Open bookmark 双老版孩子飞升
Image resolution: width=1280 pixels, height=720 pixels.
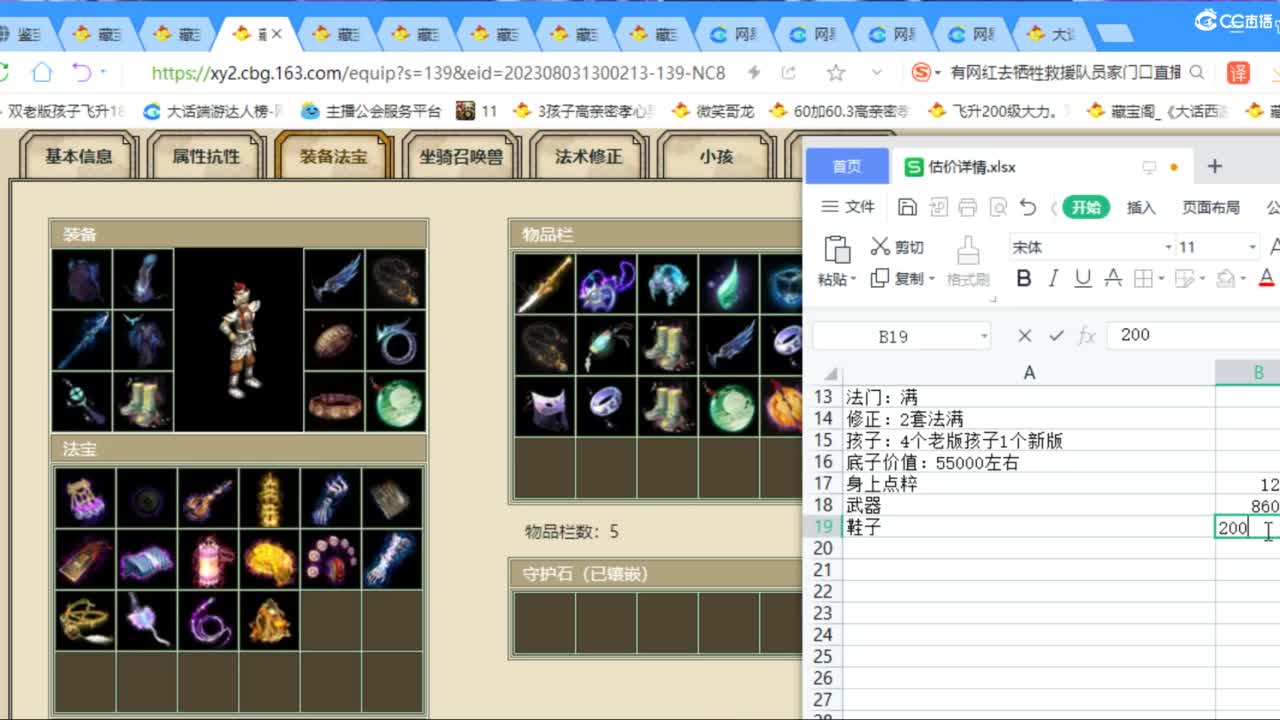[x=66, y=111]
